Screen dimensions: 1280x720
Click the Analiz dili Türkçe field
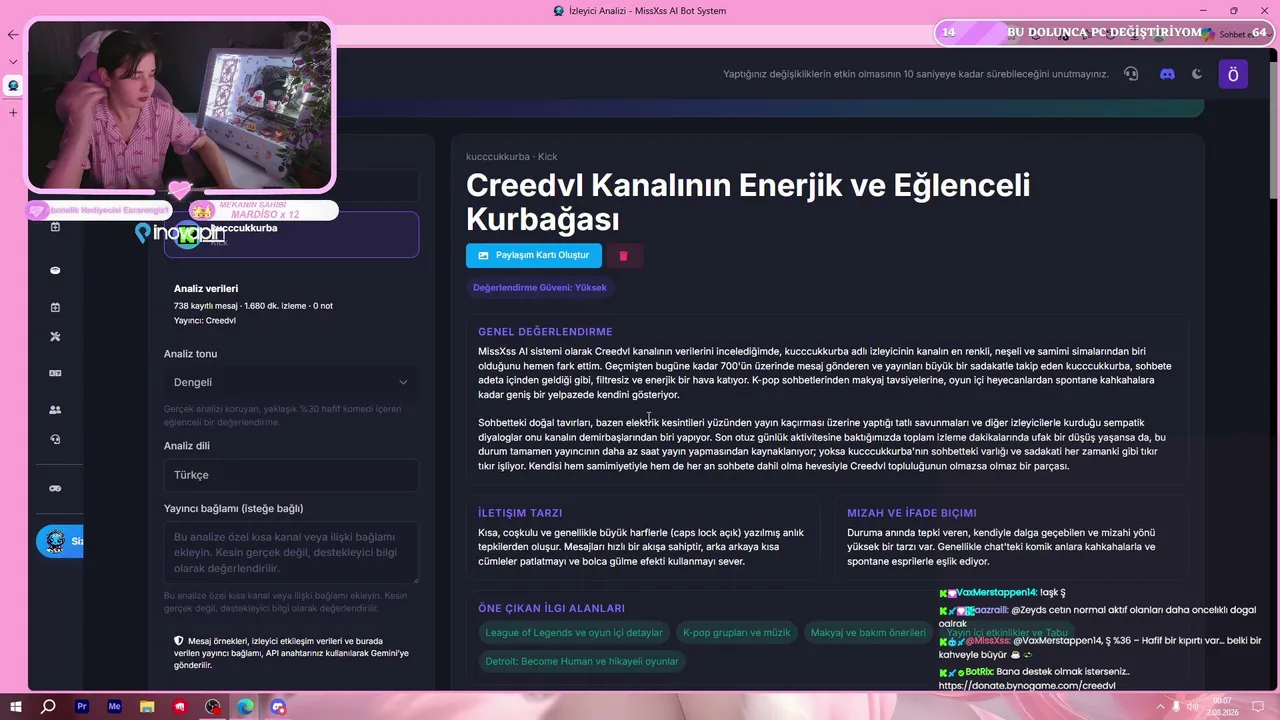291,475
